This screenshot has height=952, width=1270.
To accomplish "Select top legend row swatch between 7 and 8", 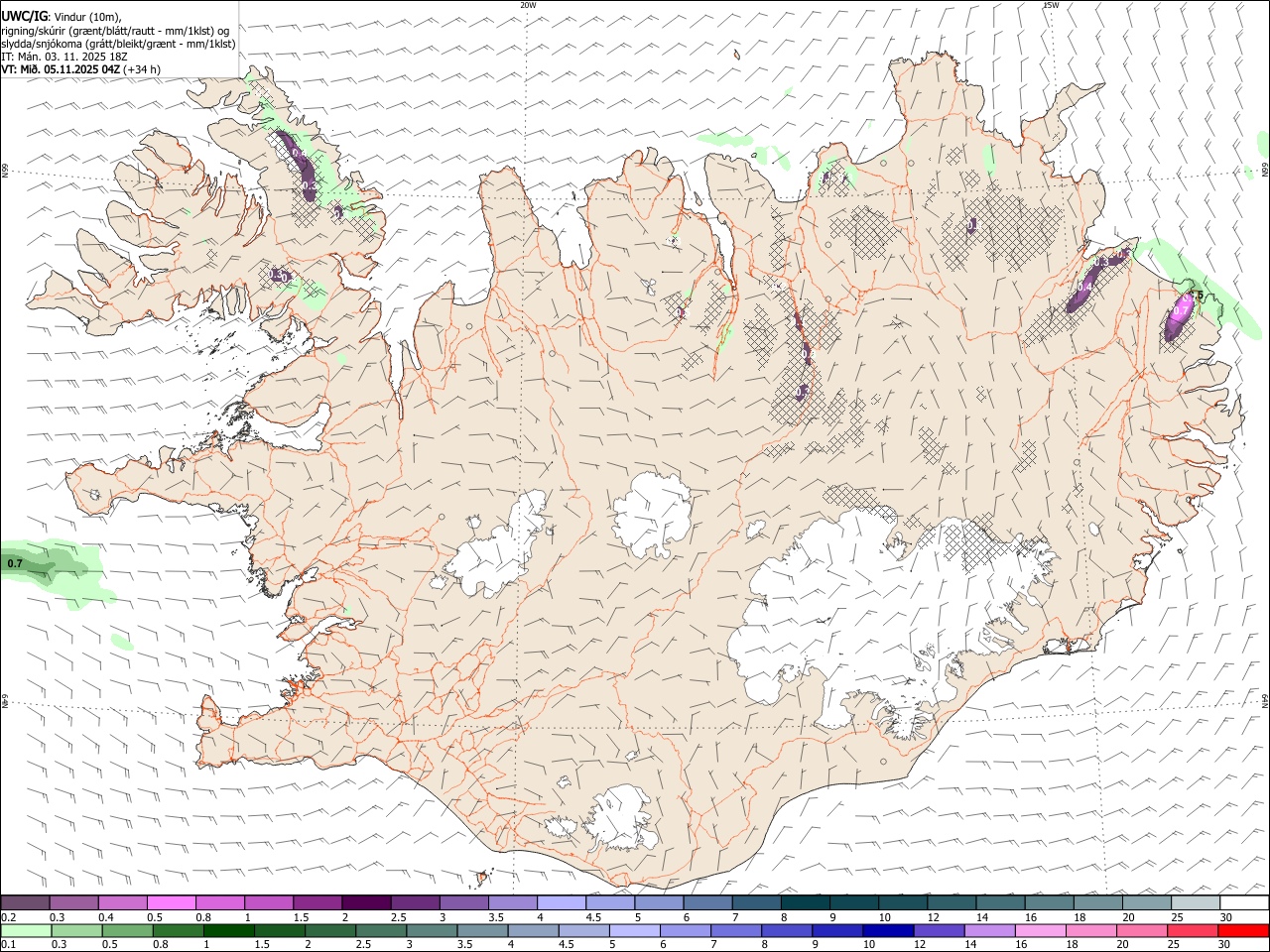I will coord(756,902).
